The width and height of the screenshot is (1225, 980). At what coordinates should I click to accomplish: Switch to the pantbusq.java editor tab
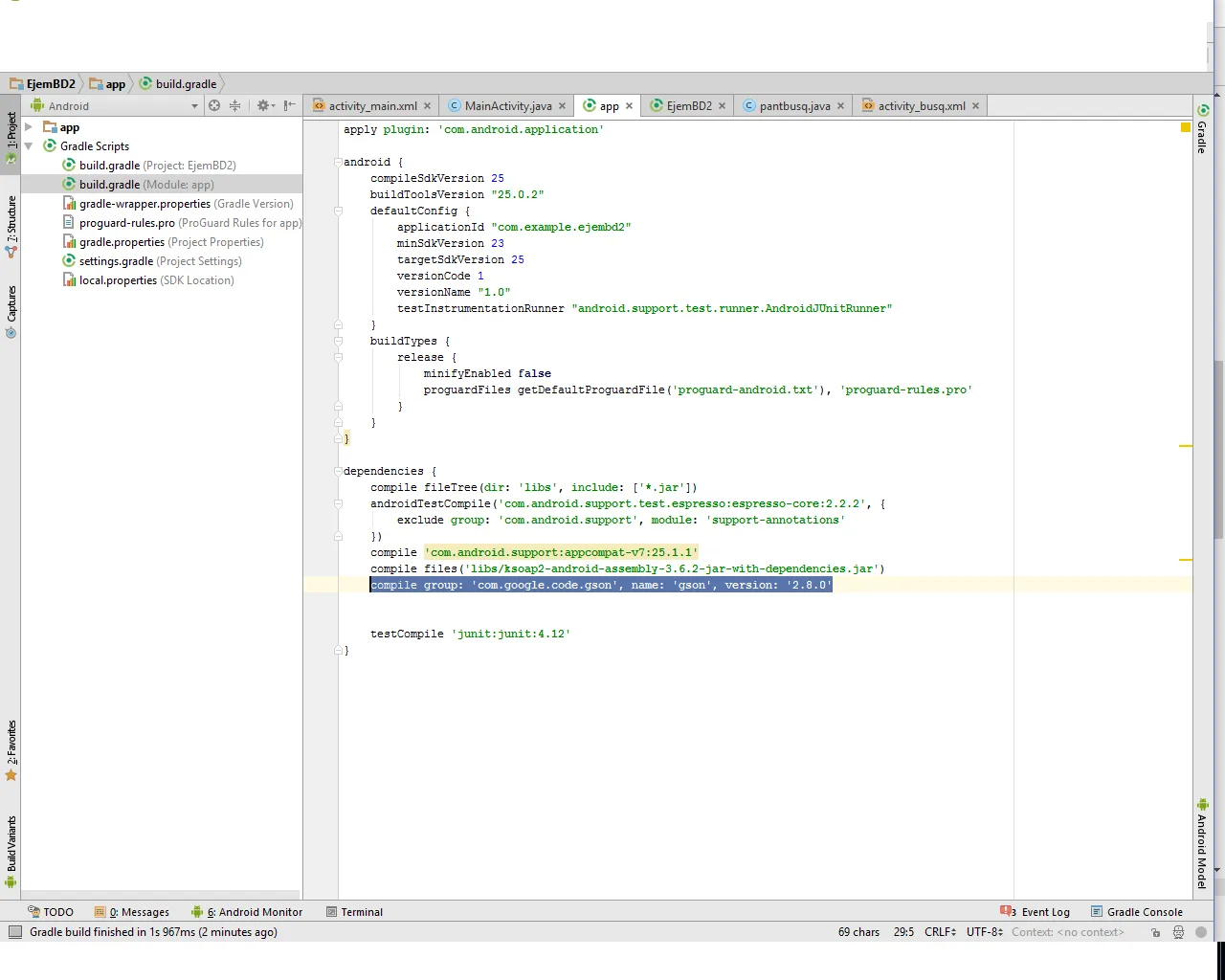tap(793, 106)
